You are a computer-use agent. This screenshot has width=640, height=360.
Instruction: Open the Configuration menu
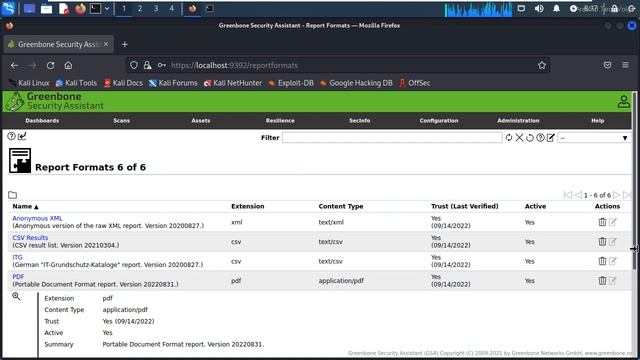pyautogui.click(x=439, y=120)
